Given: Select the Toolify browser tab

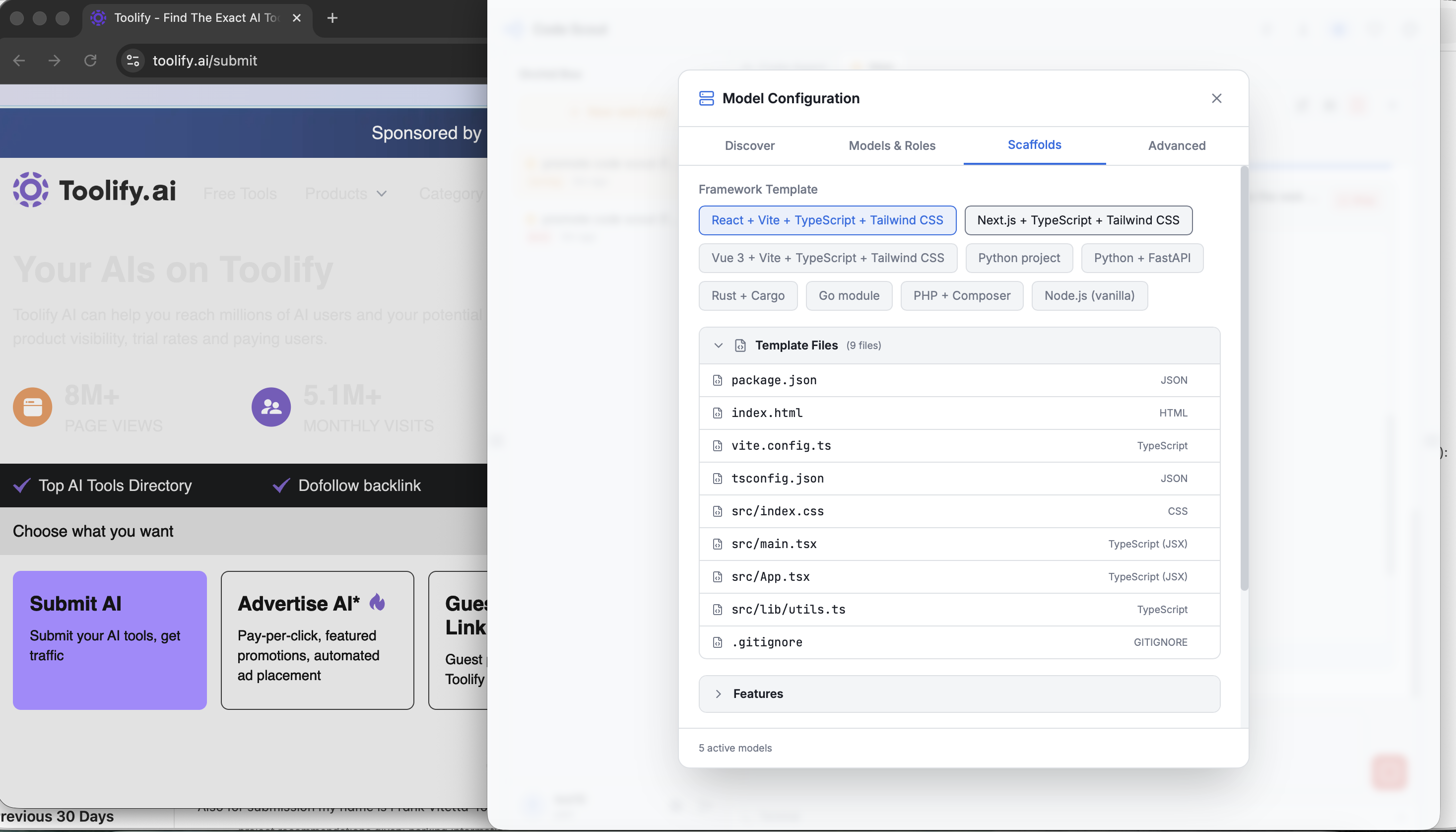Looking at the screenshot, I should point(196,18).
